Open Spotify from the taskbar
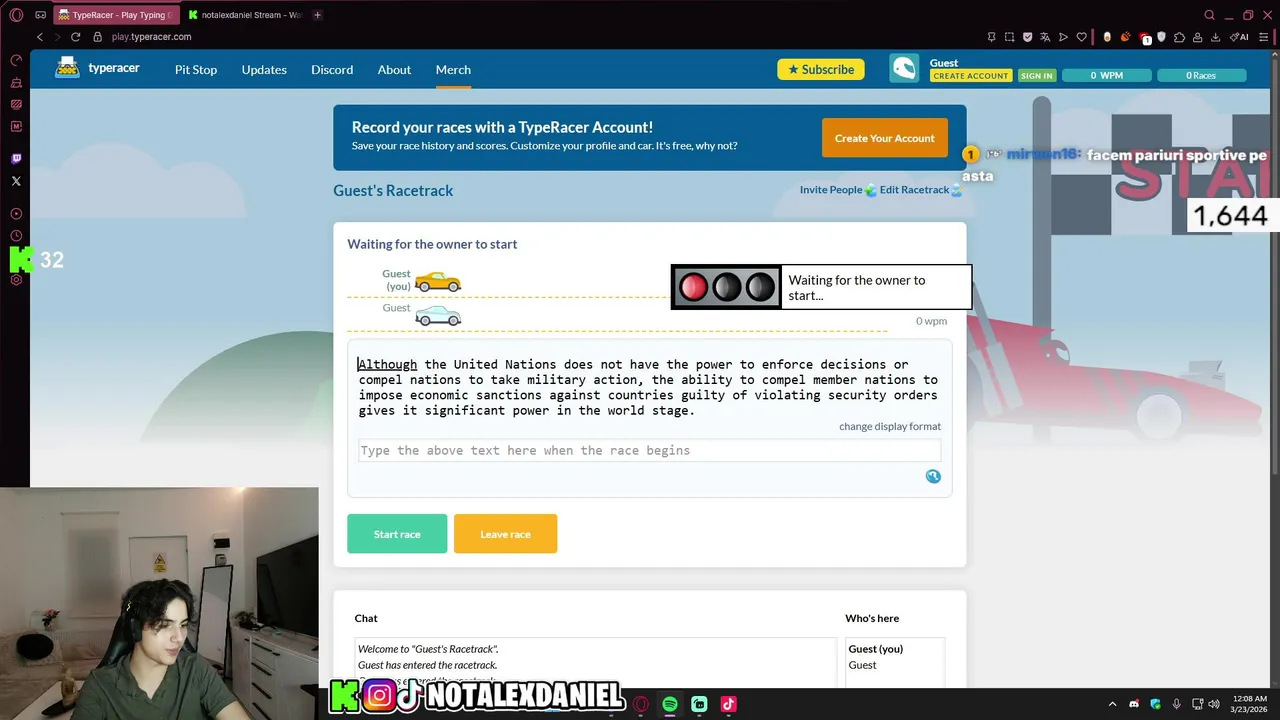 coord(670,704)
